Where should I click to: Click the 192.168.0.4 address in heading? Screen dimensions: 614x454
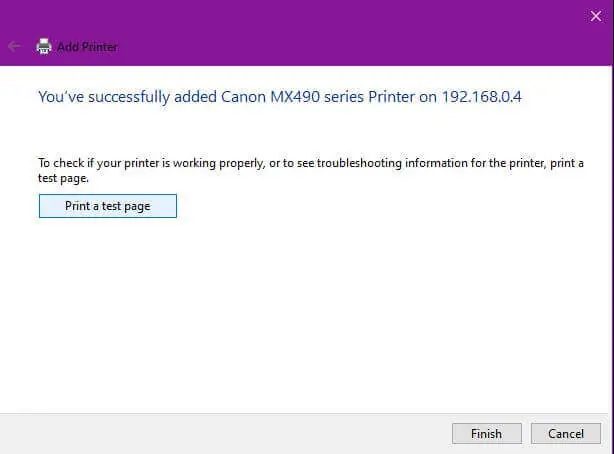pos(482,97)
